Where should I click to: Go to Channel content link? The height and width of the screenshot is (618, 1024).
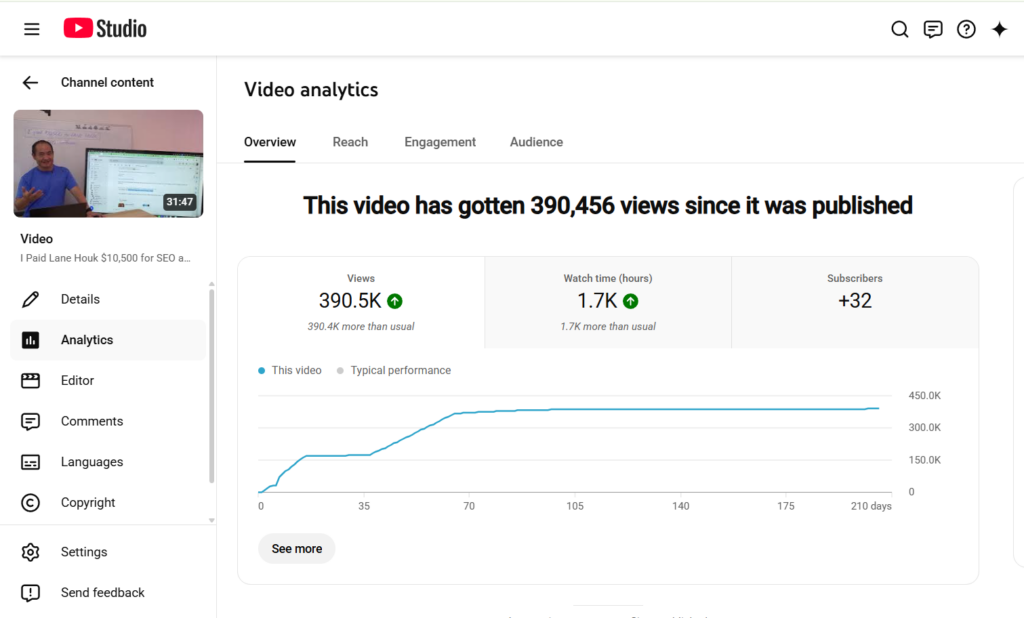(x=107, y=82)
